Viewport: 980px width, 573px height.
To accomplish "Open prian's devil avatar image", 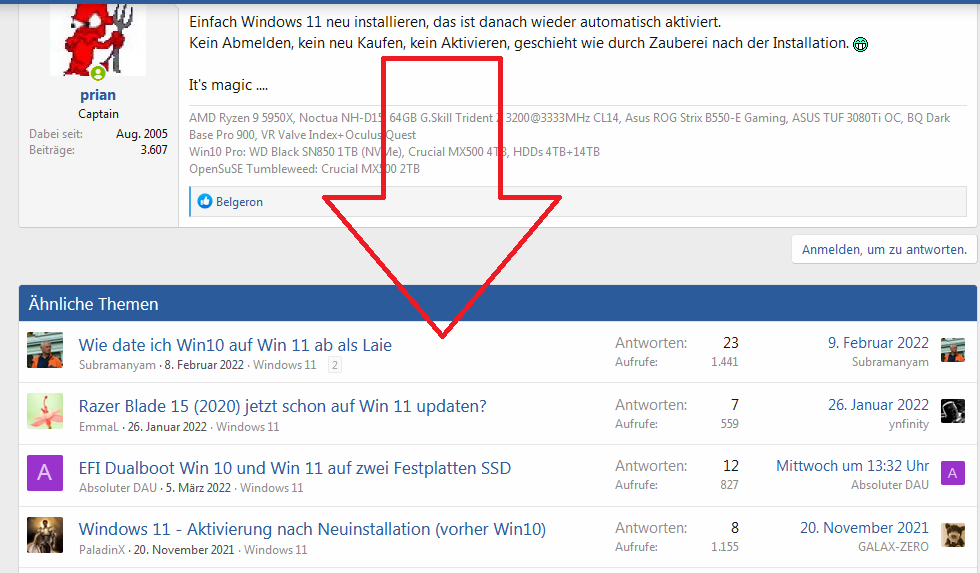I will (98, 40).
